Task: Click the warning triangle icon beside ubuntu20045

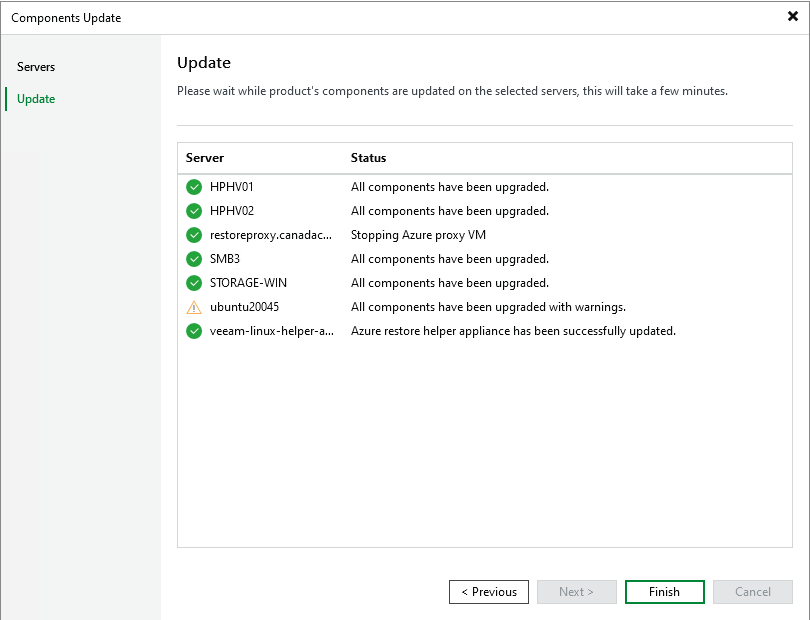Action: [194, 307]
